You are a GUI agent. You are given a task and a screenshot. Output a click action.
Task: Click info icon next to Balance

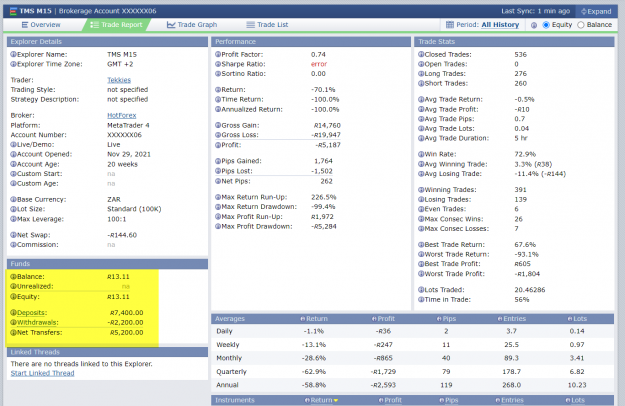pyautogui.click(x=14, y=277)
